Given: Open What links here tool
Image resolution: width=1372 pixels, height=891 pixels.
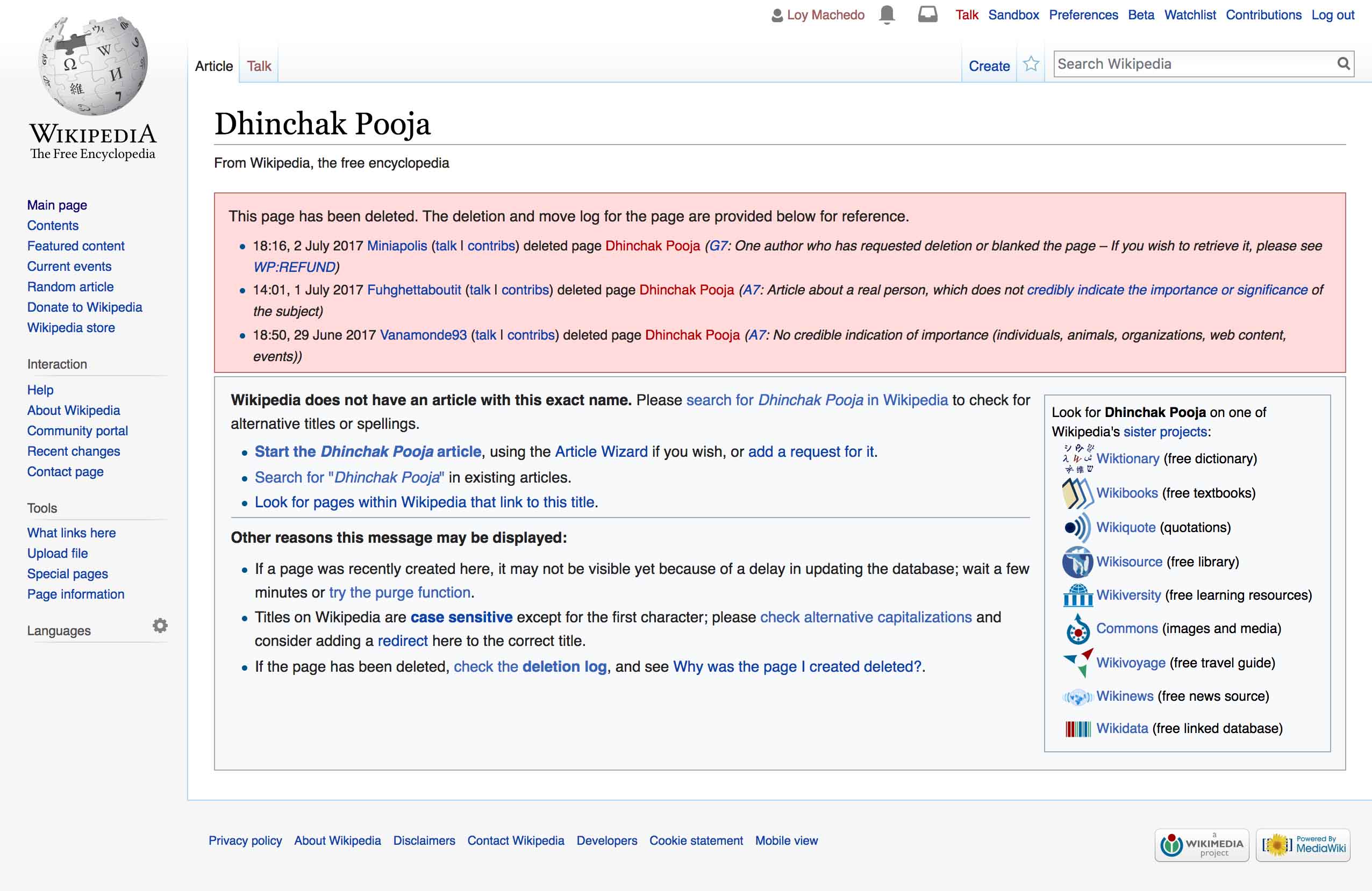Looking at the screenshot, I should tap(72, 533).
